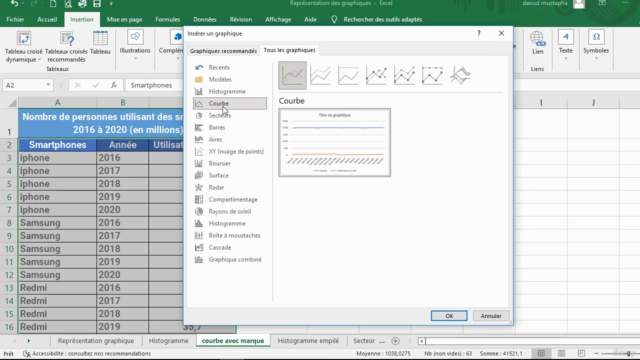Choose the stacked line chart subtype
640x360 pixels.
tap(320, 76)
